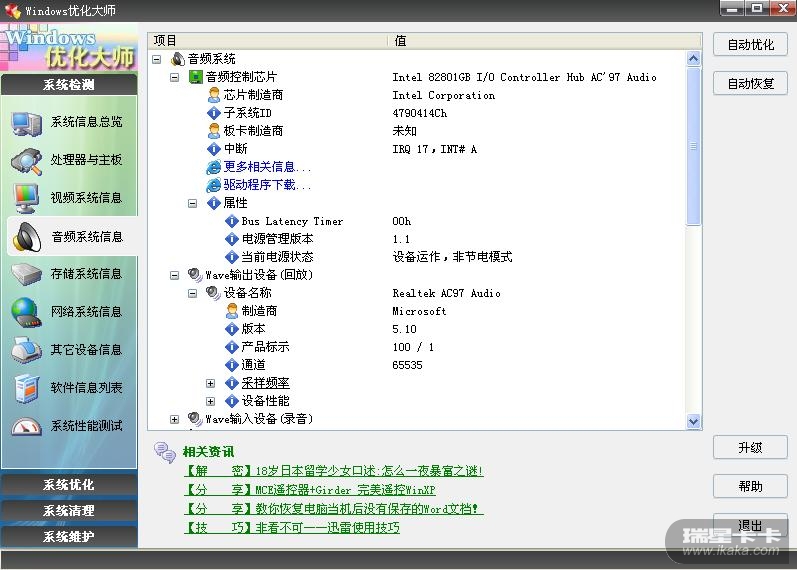Click the 项目 column header
The height and width of the screenshot is (570, 797).
tap(268, 41)
